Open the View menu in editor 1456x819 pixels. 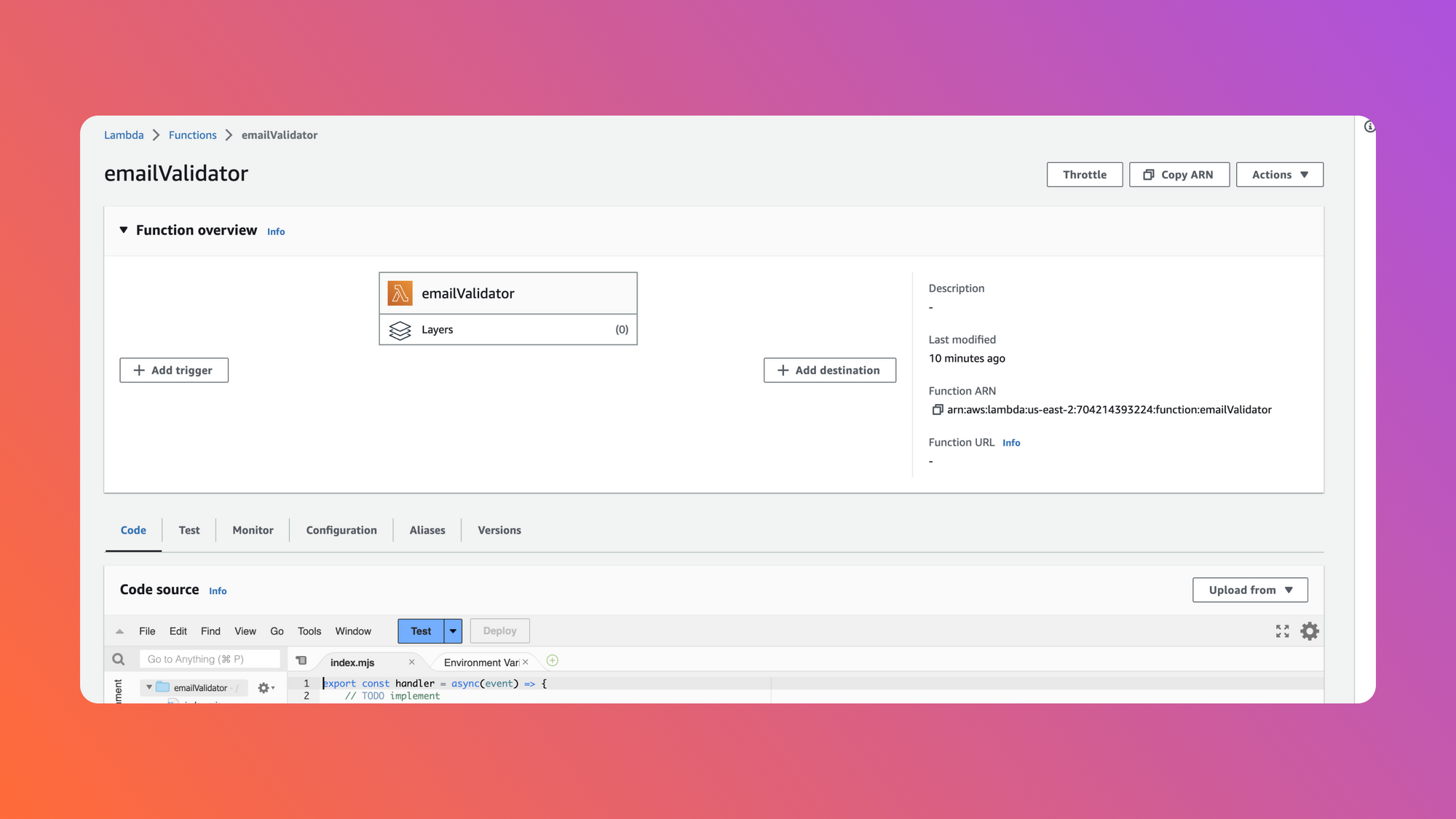pos(245,631)
